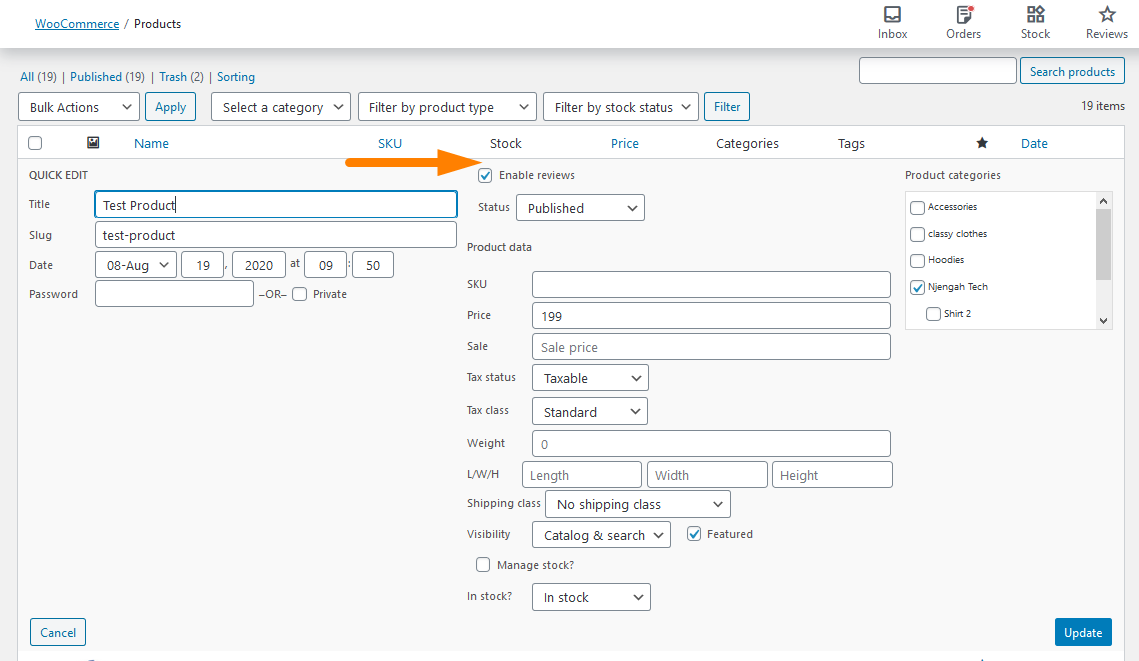1139x661 pixels.
Task: Uncheck the Featured checkbox
Action: click(x=694, y=534)
